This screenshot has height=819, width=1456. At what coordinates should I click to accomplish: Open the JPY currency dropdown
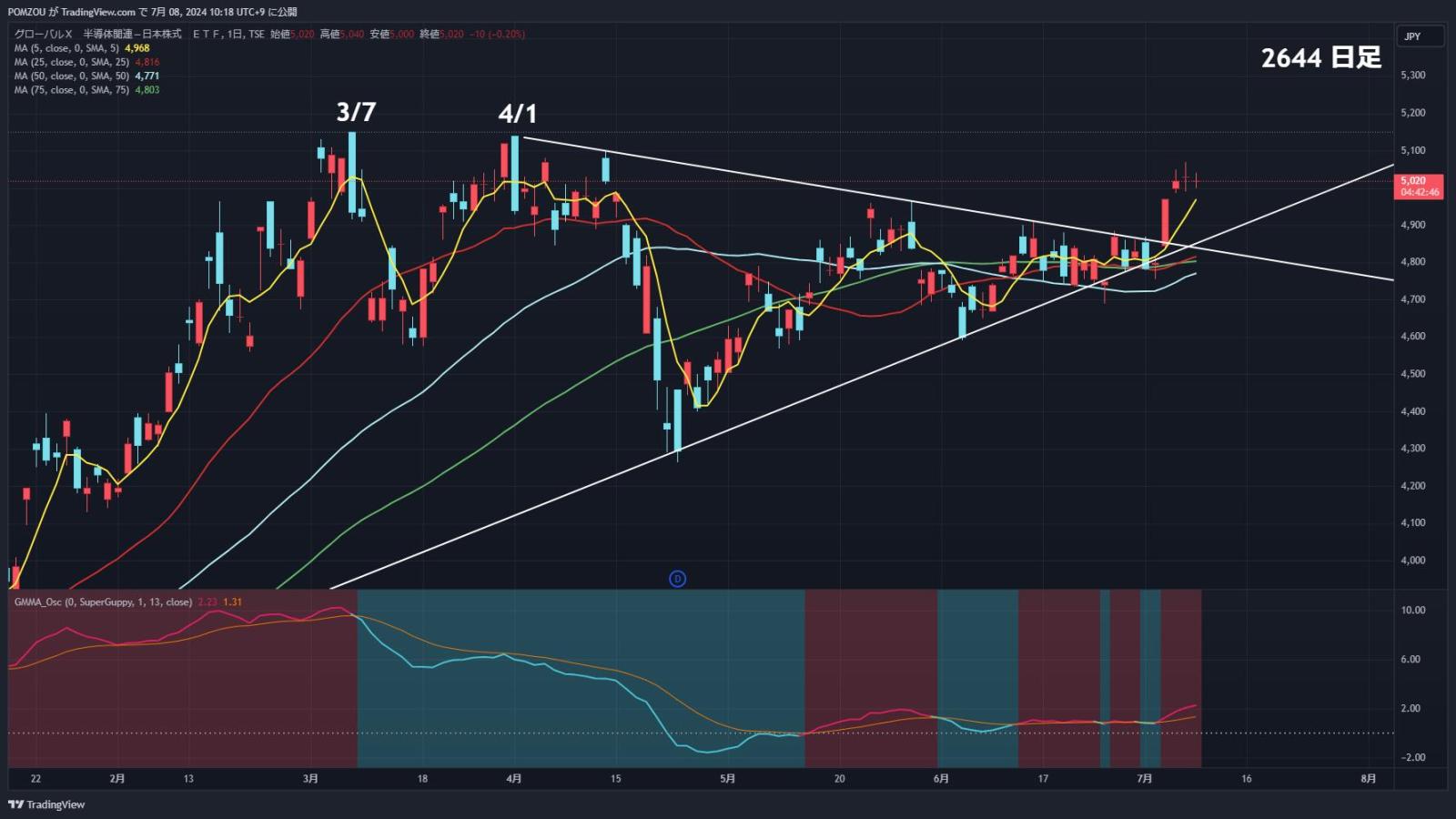tap(1420, 36)
